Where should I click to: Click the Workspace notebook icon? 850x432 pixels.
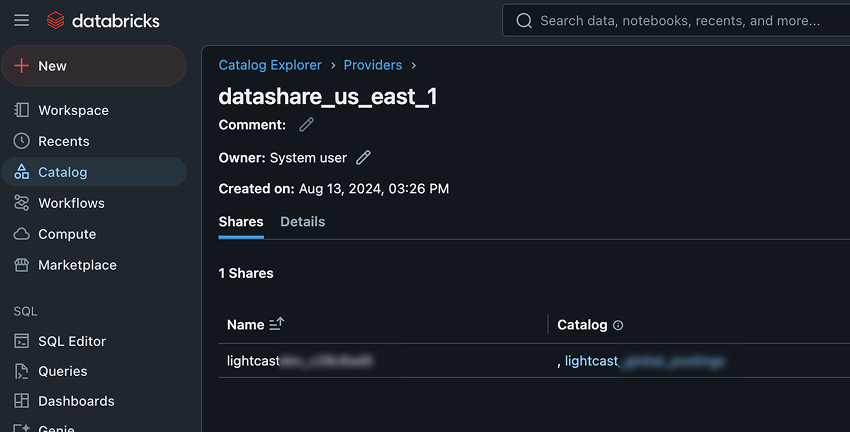coord(22,110)
